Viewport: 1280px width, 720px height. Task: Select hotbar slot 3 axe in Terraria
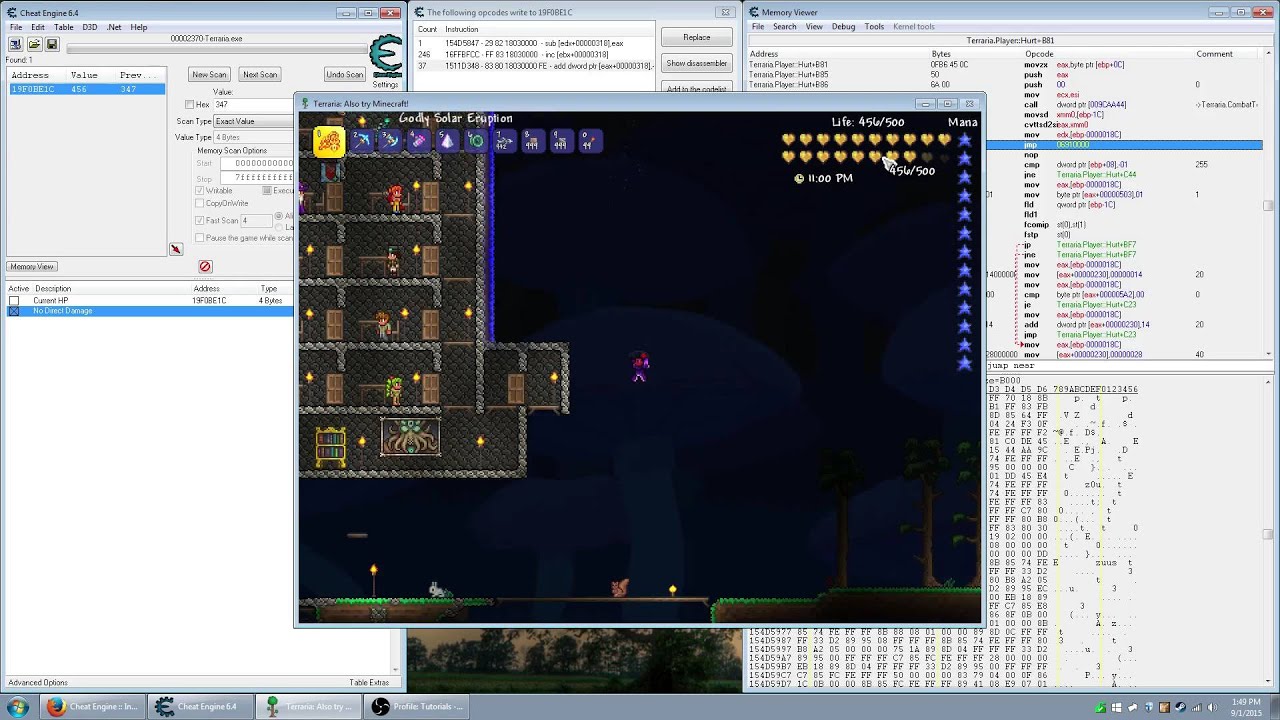pos(390,142)
